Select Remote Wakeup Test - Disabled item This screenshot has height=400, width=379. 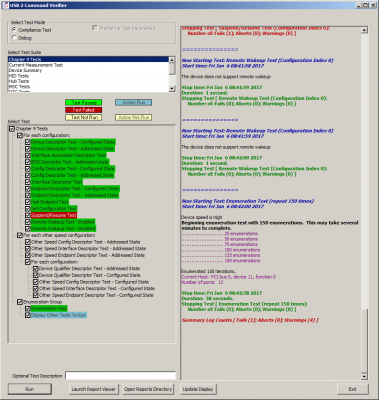(63, 229)
